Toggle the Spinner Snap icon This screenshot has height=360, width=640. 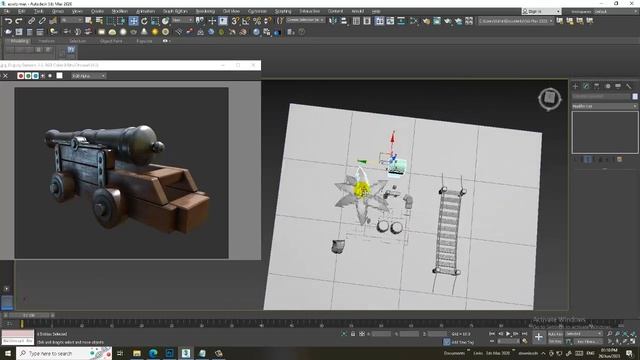click(267, 21)
